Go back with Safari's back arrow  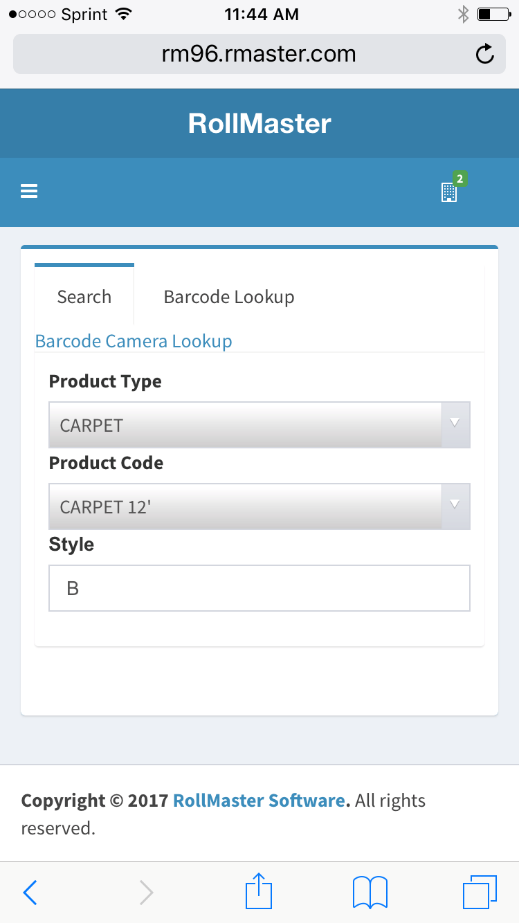[30, 892]
